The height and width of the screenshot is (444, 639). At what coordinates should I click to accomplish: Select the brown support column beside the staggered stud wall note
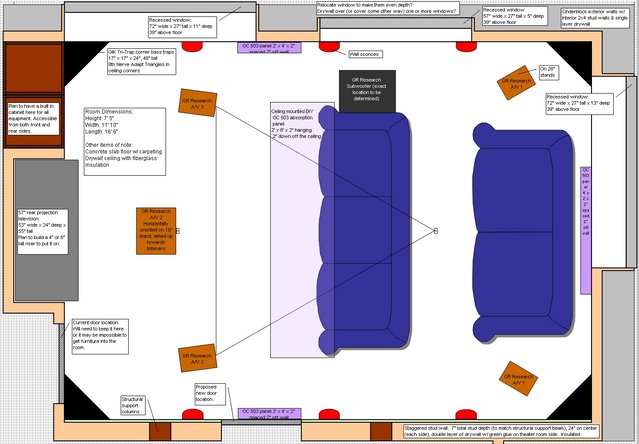[381, 432]
